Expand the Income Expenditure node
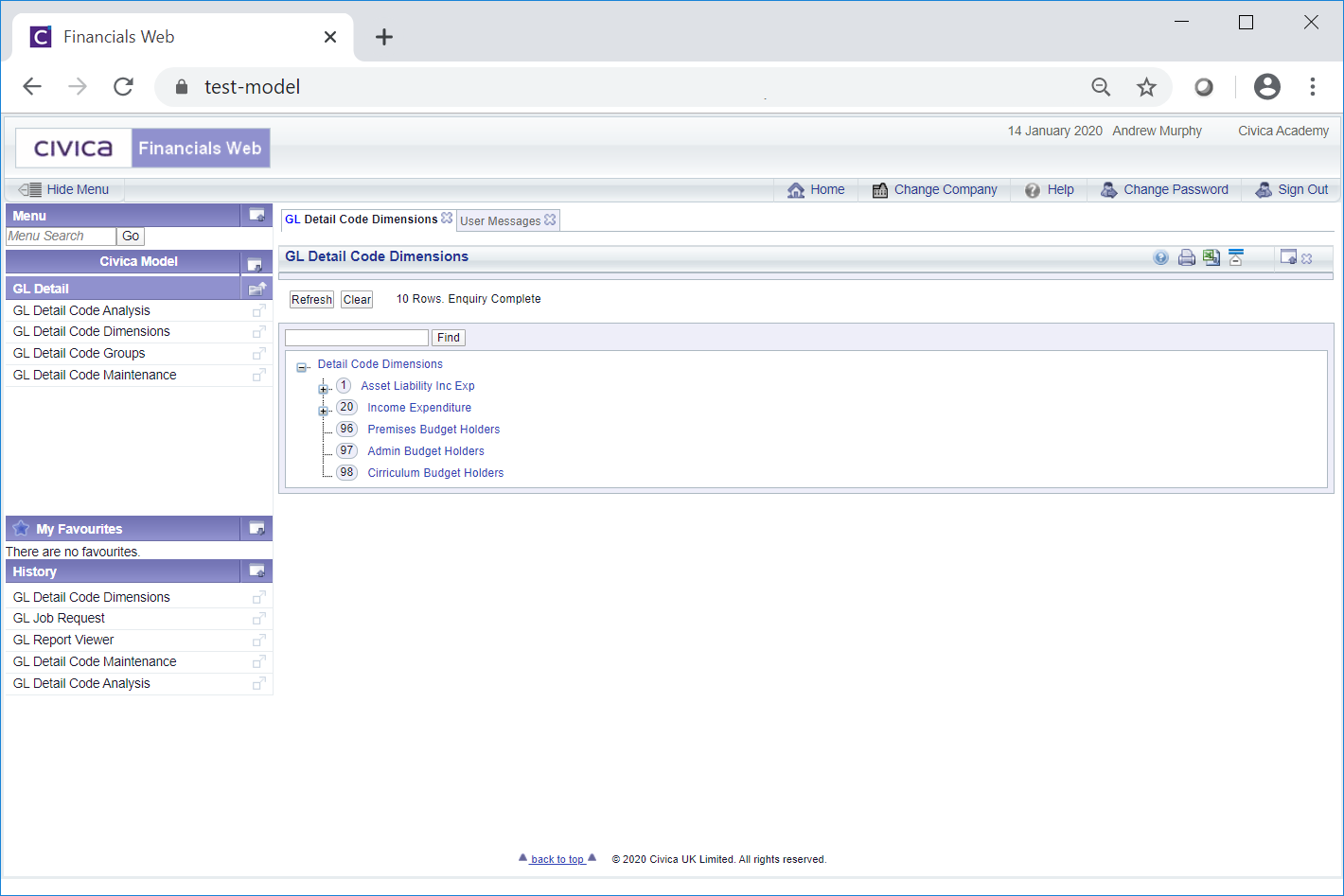The height and width of the screenshot is (896, 1344). click(323, 411)
